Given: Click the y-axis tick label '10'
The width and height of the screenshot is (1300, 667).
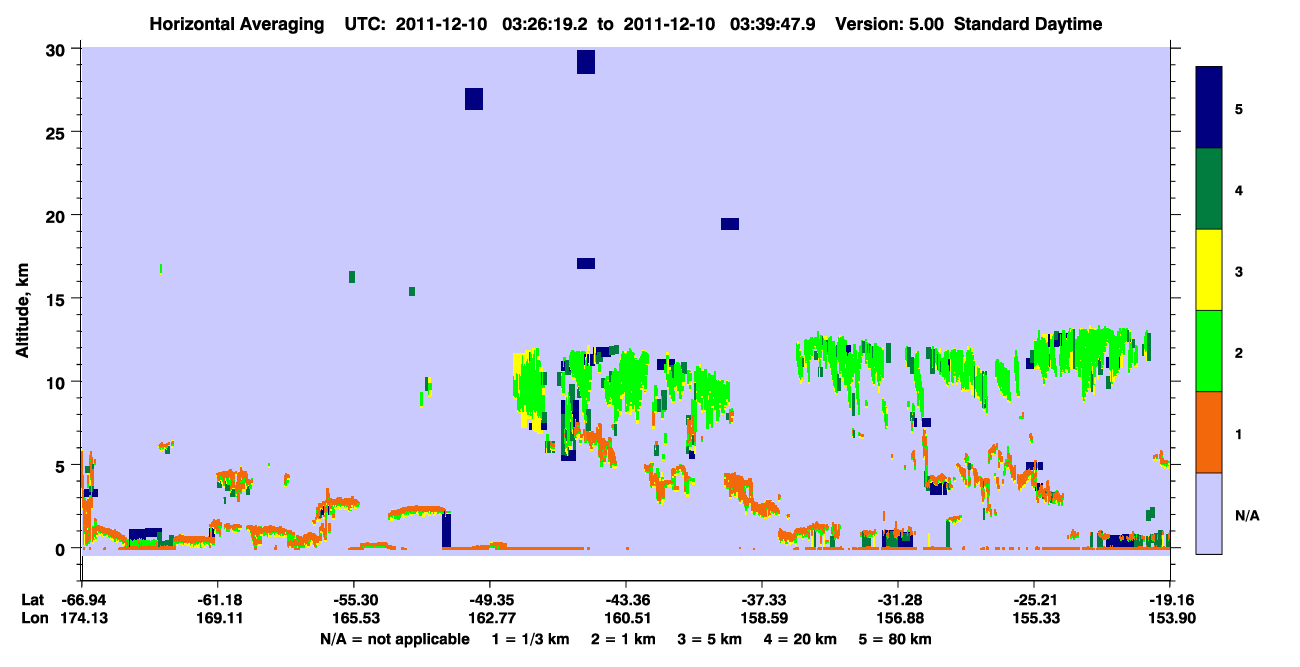Looking at the screenshot, I should [58, 382].
